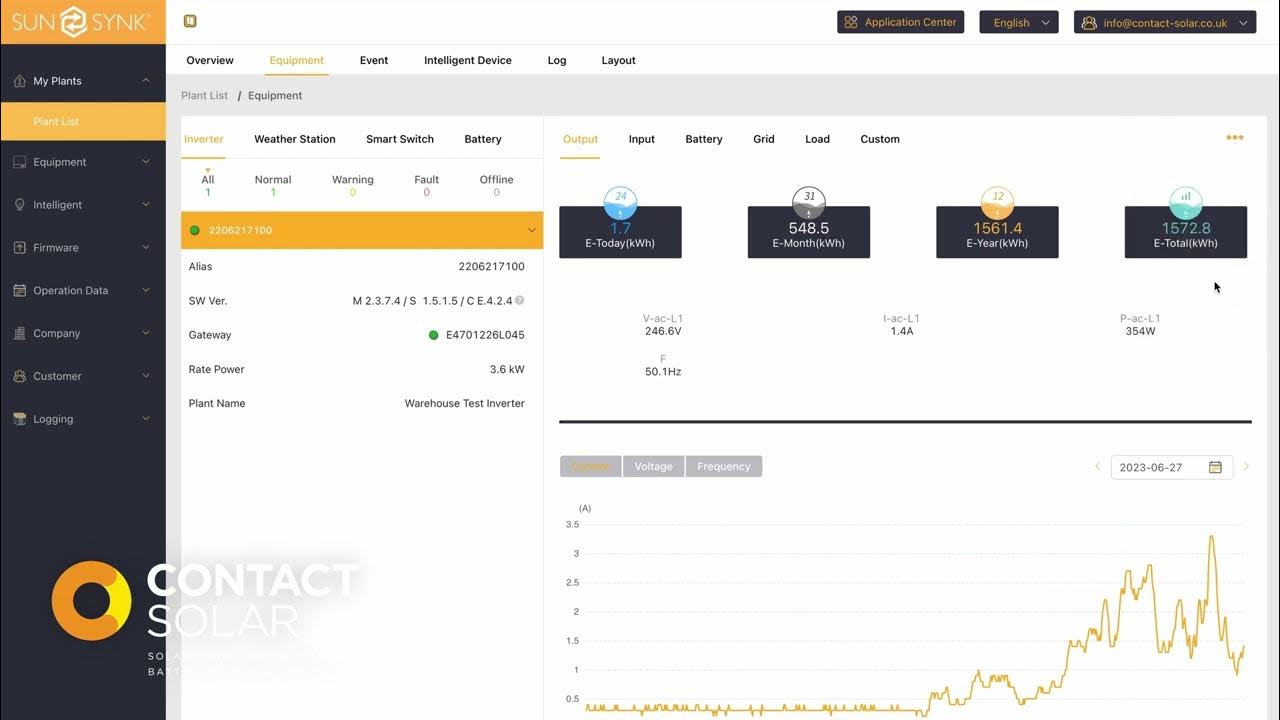Image resolution: width=1280 pixels, height=720 pixels.
Task: Click the user account avatar icon
Action: (x=1089, y=23)
